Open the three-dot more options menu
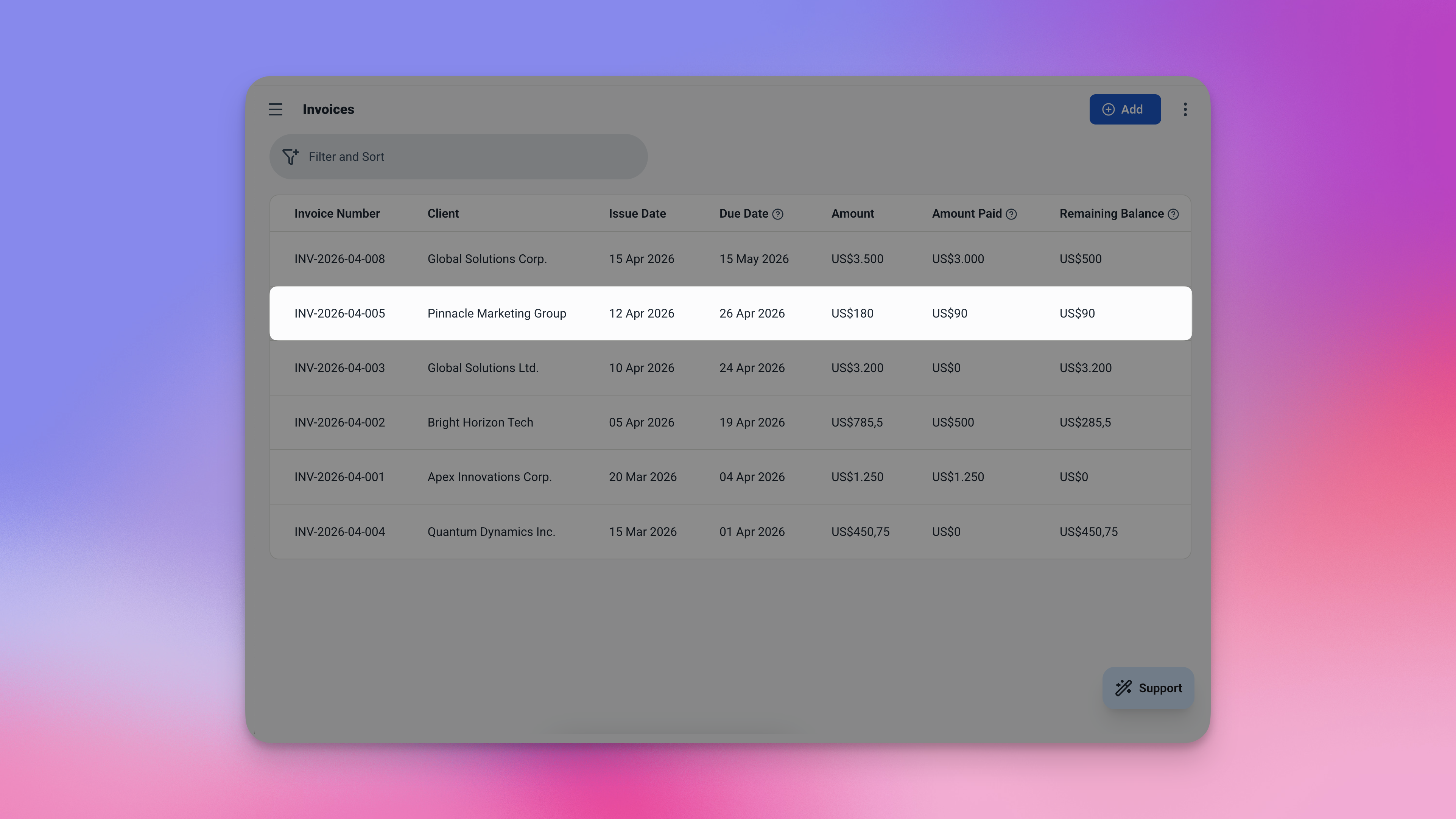Screen dimensions: 1456x819 point(1185,109)
